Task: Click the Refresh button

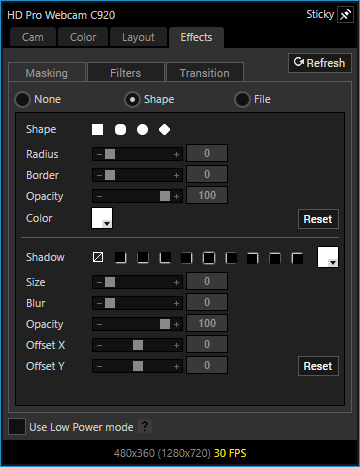Action: click(x=320, y=63)
